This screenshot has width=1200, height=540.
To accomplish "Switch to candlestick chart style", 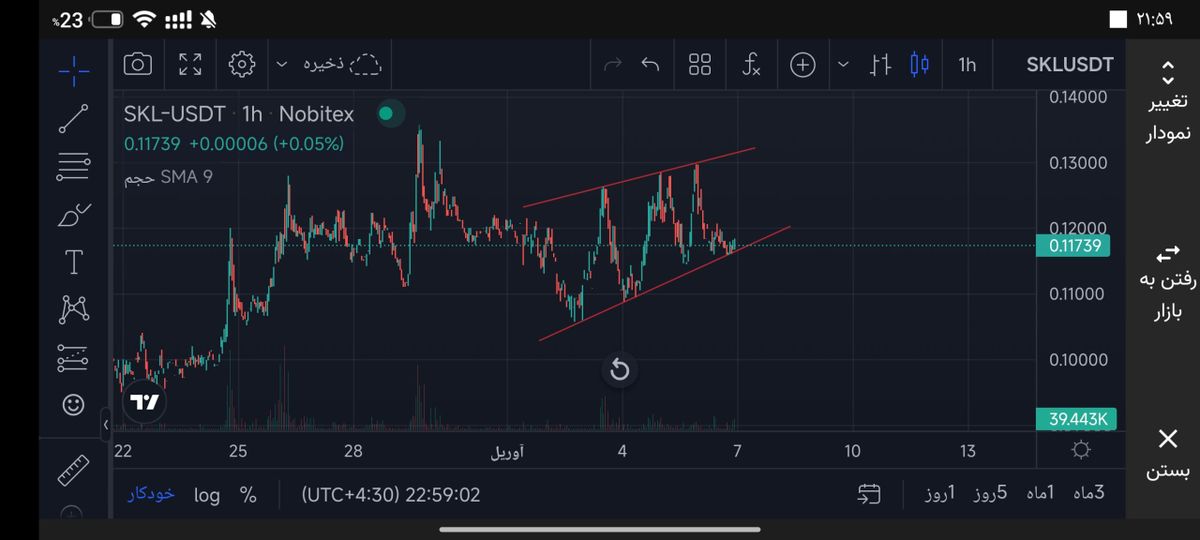I will click(919, 65).
